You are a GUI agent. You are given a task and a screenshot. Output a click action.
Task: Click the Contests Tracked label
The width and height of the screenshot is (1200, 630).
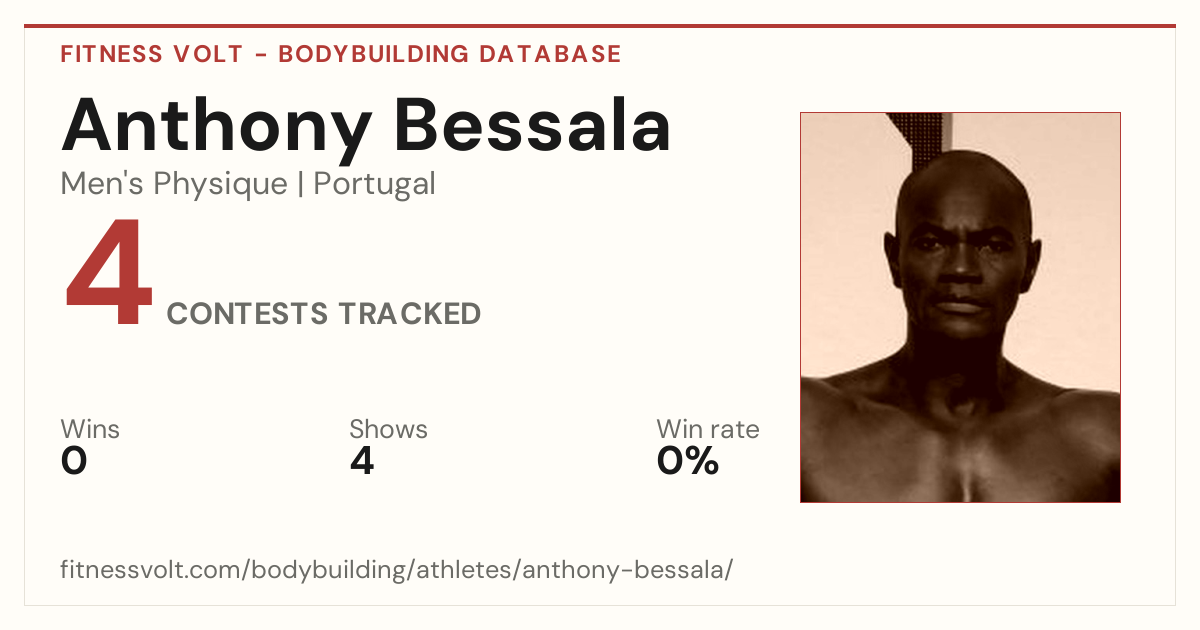[x=324, y=314]
